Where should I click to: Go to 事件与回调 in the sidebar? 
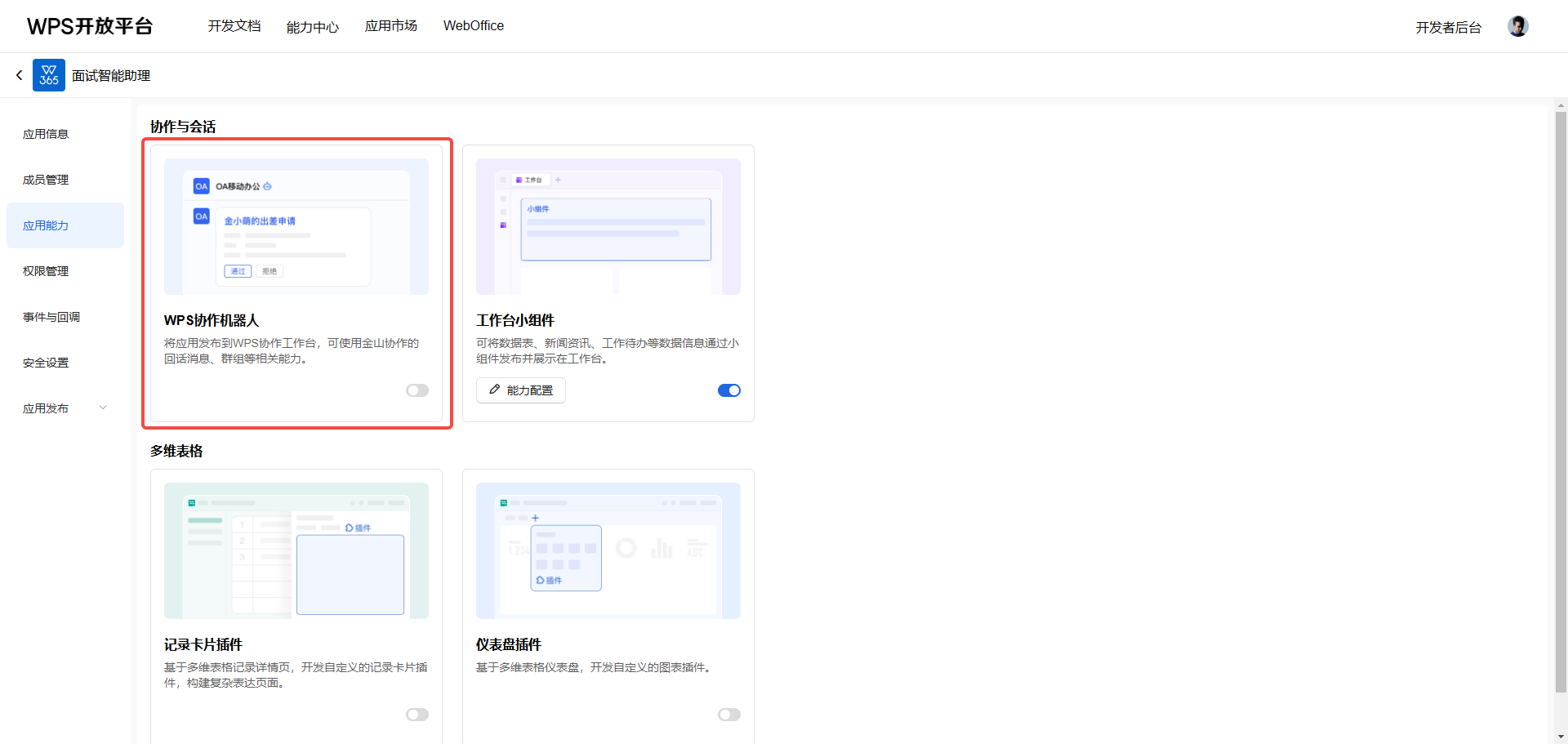pyautogui.click(x=65, y=317)
